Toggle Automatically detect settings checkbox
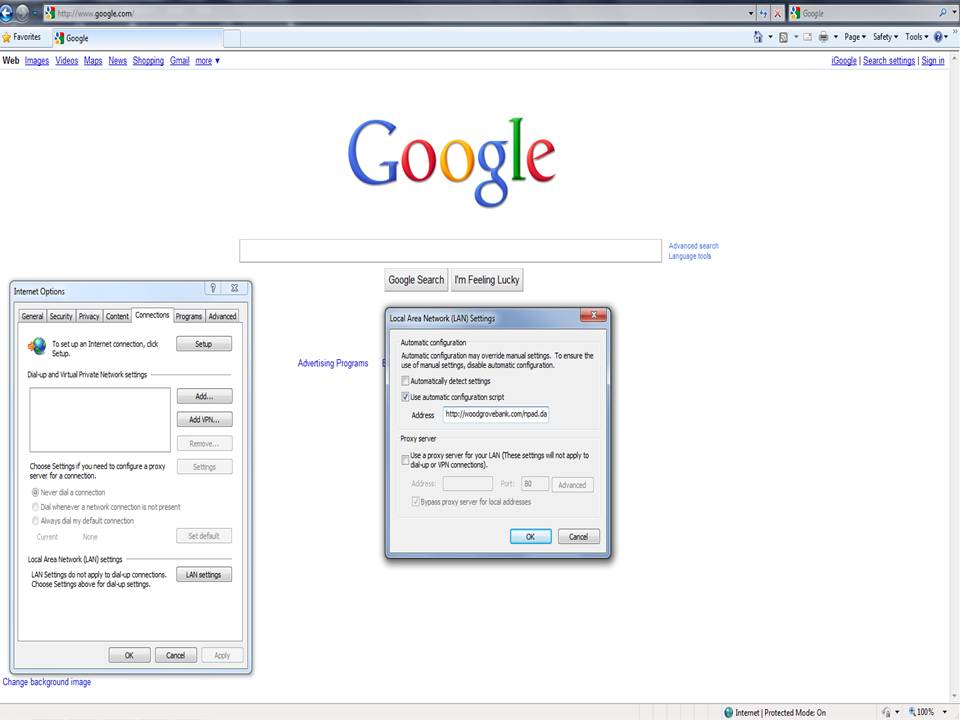 [405, 381]
